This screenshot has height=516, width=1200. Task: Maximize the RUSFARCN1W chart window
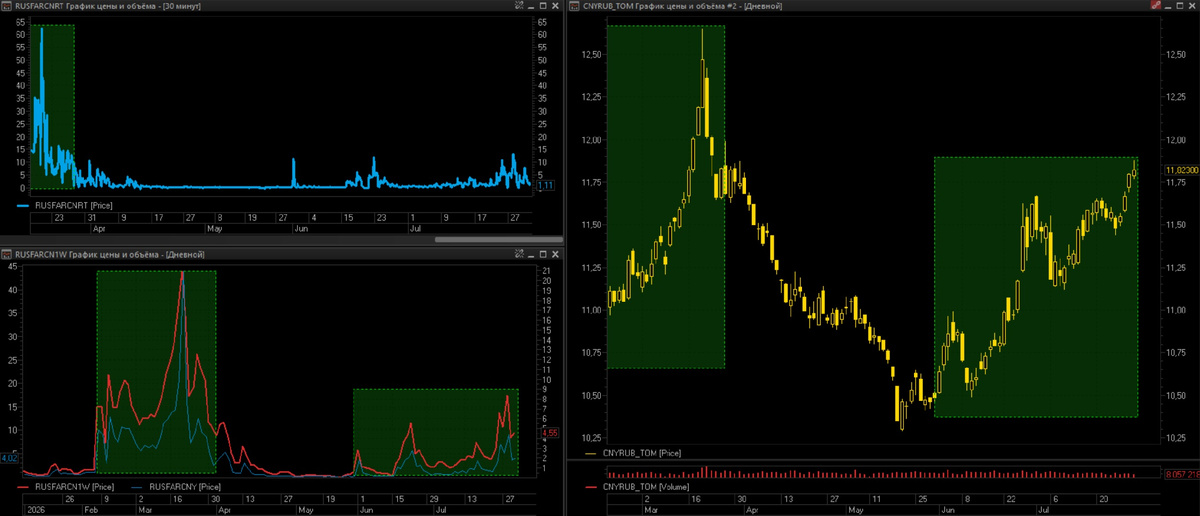pyautogui.click(x=544, y=255)
